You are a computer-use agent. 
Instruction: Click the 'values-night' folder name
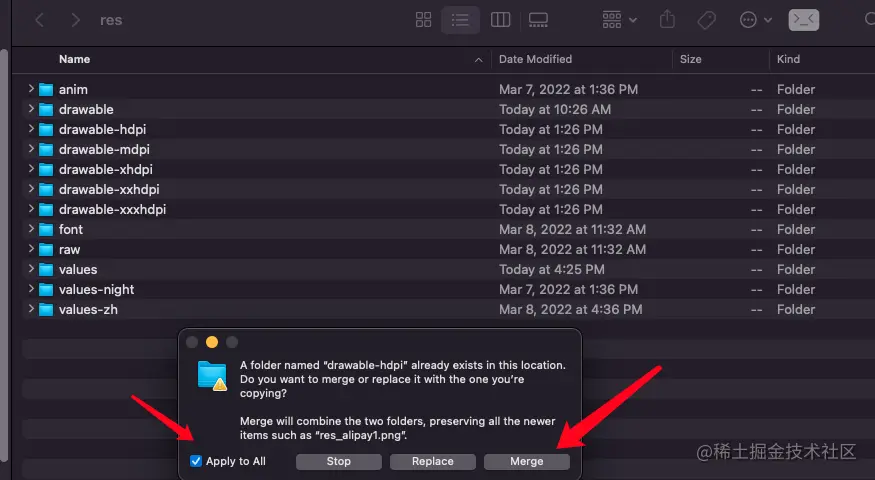[x=97, y=290]
